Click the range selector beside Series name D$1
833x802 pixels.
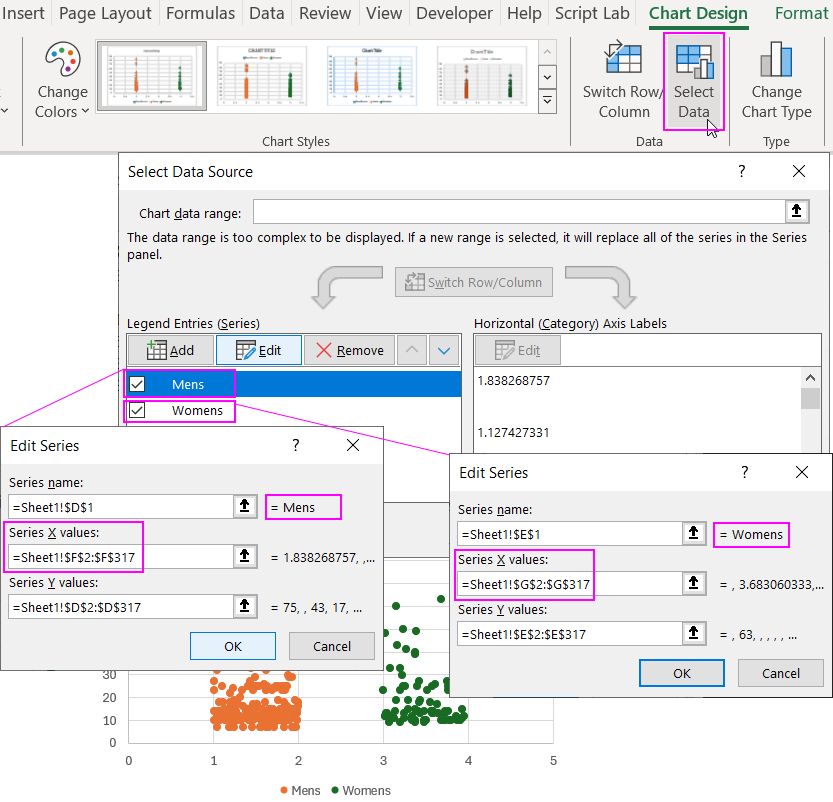tap(245, 506)
